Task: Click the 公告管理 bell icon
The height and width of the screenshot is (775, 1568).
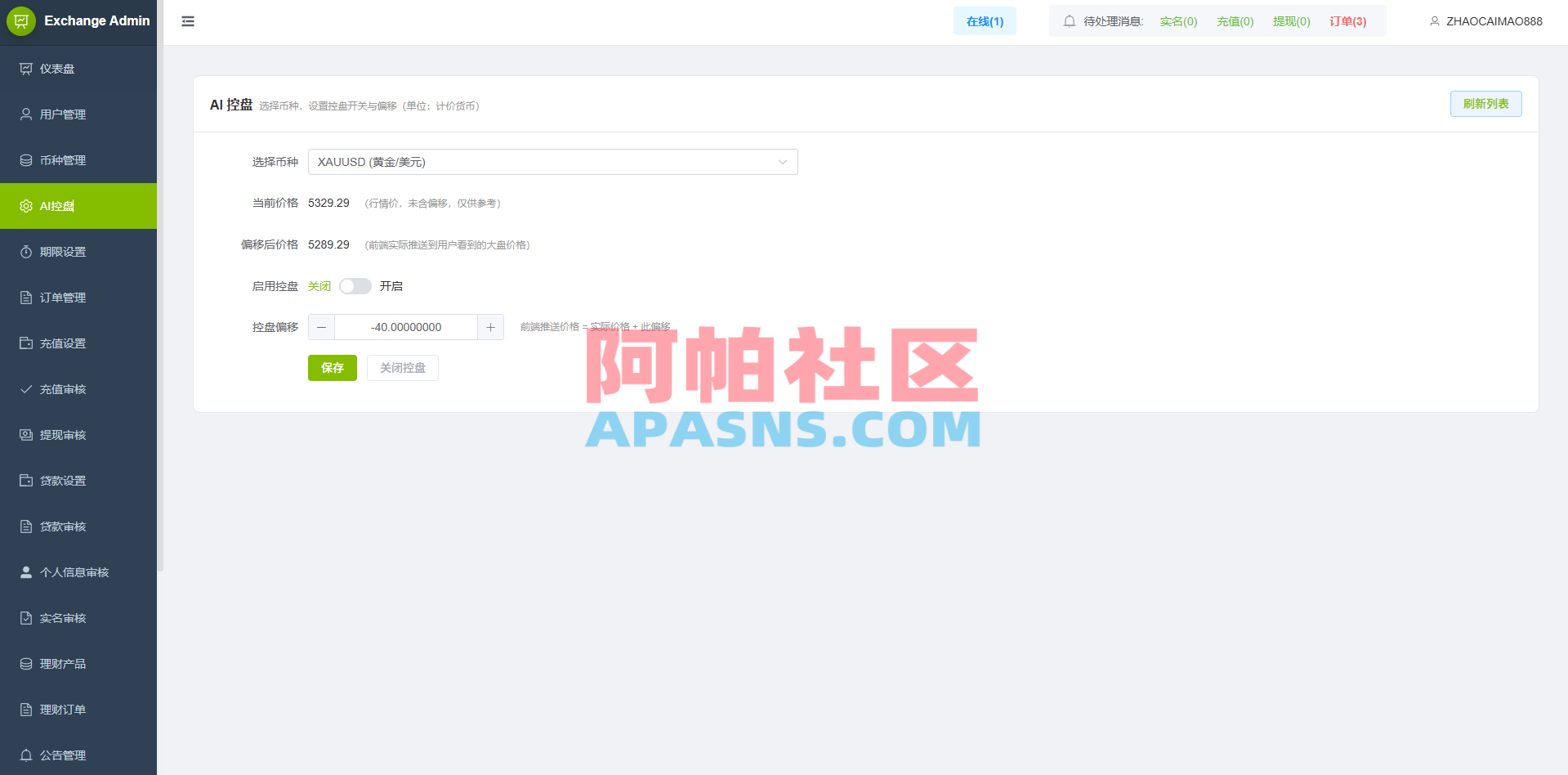Action: 26,755
